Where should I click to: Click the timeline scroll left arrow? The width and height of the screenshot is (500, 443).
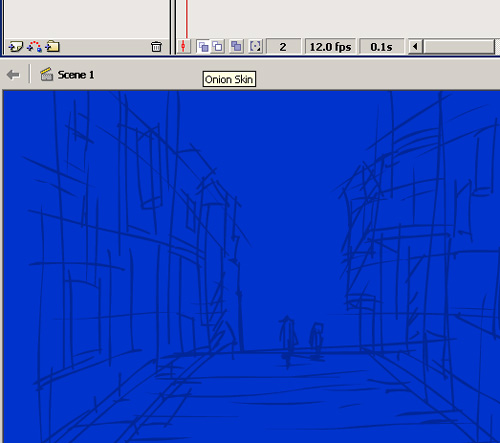415,46
